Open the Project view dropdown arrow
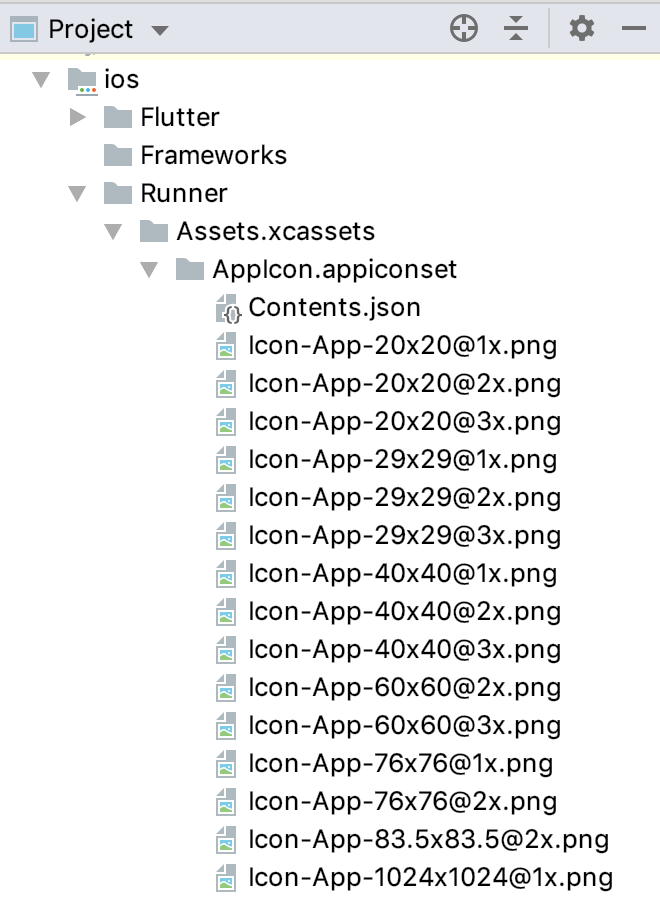The height and width of the screenshot is (900, 660). 160,30
